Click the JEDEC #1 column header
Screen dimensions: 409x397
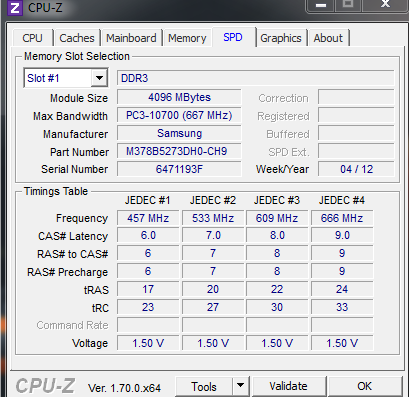[148, 200]
